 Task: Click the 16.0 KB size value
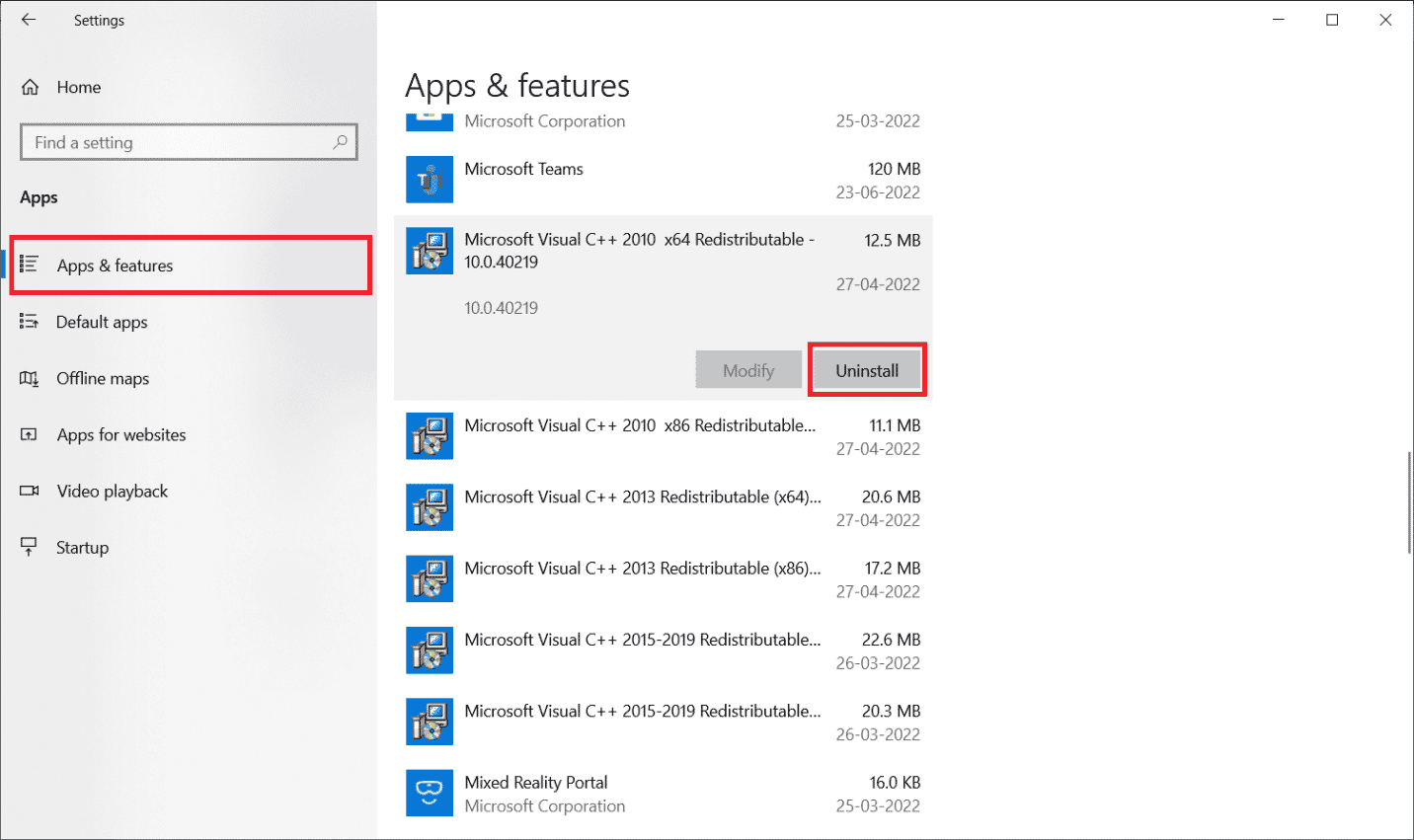click(895, 782)
